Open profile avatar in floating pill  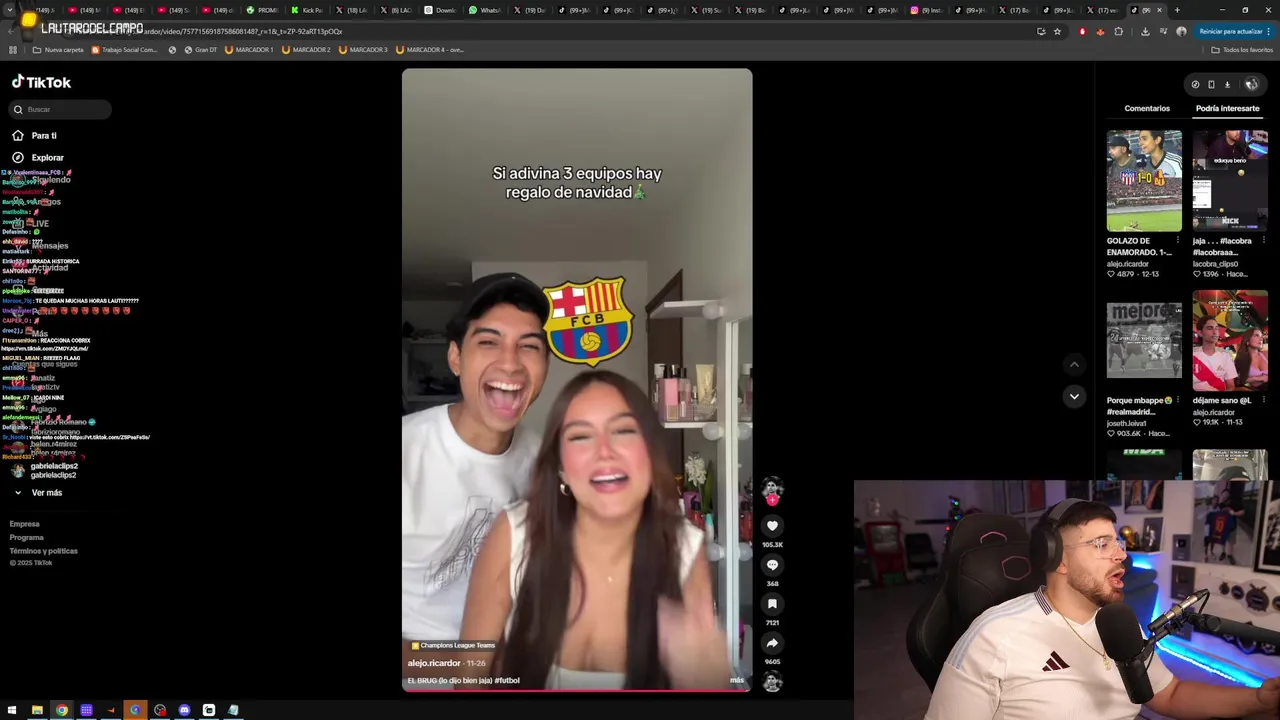(1251, 84)
